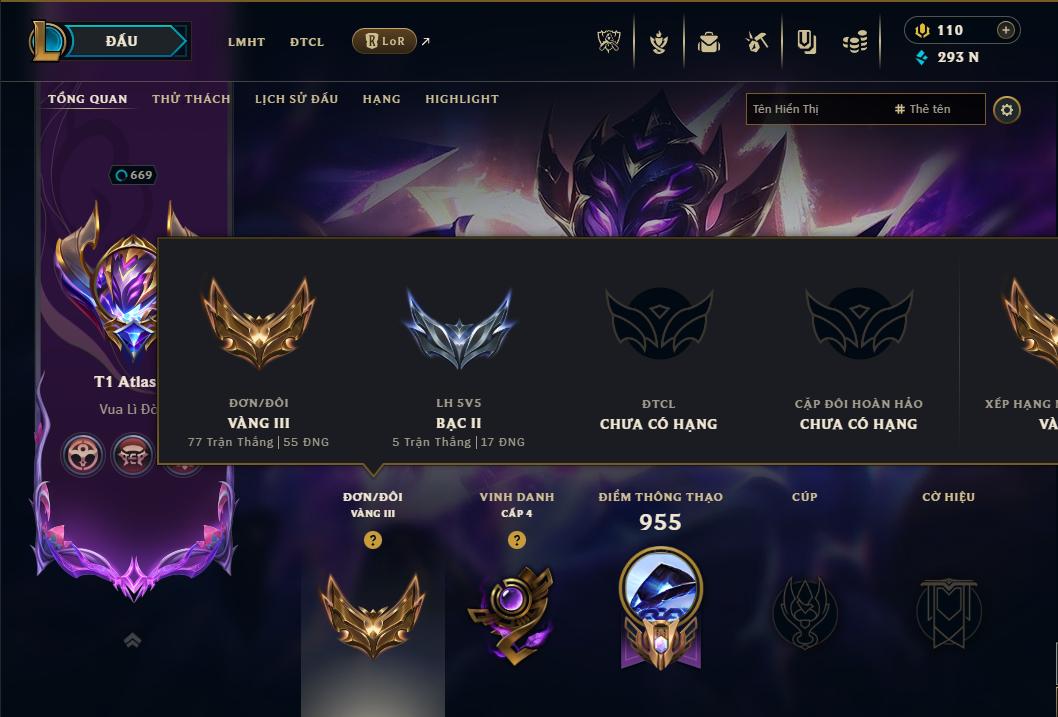The image size is (1058, 717).
Task: Click the plus button to buy RP
Action: pos(1005,30)
